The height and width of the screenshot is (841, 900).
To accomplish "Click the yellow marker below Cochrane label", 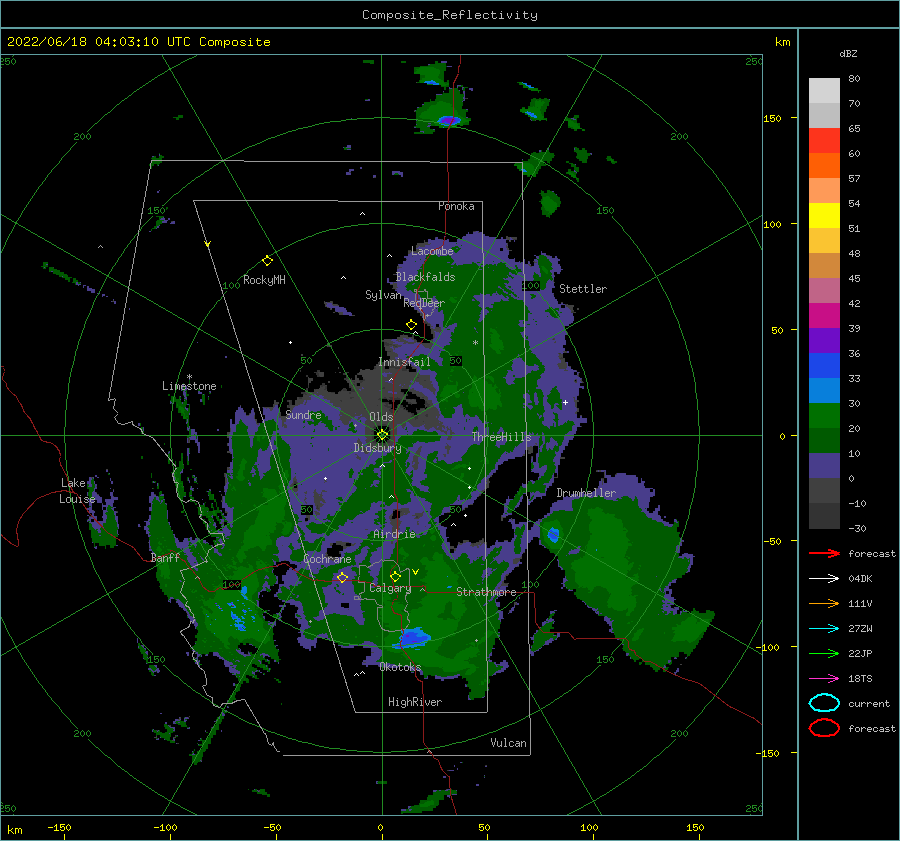I will pyautogui.click(x=343, y=577).
